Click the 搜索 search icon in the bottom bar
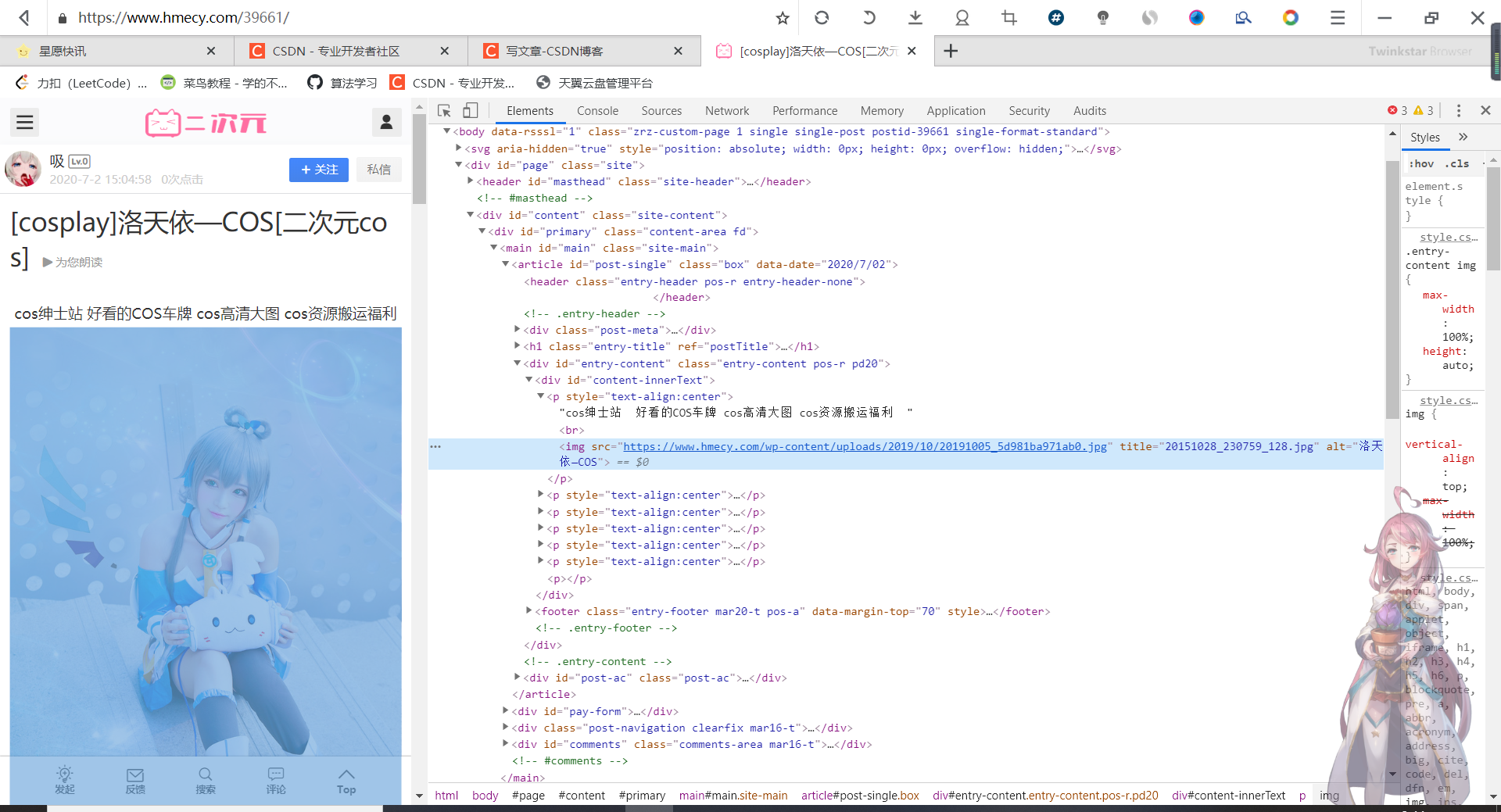Viewport: 1501px width, 812px height. [206, 779]
